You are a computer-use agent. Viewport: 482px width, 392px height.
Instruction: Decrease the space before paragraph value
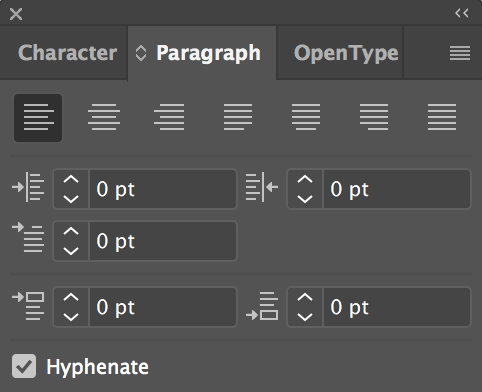71,317
